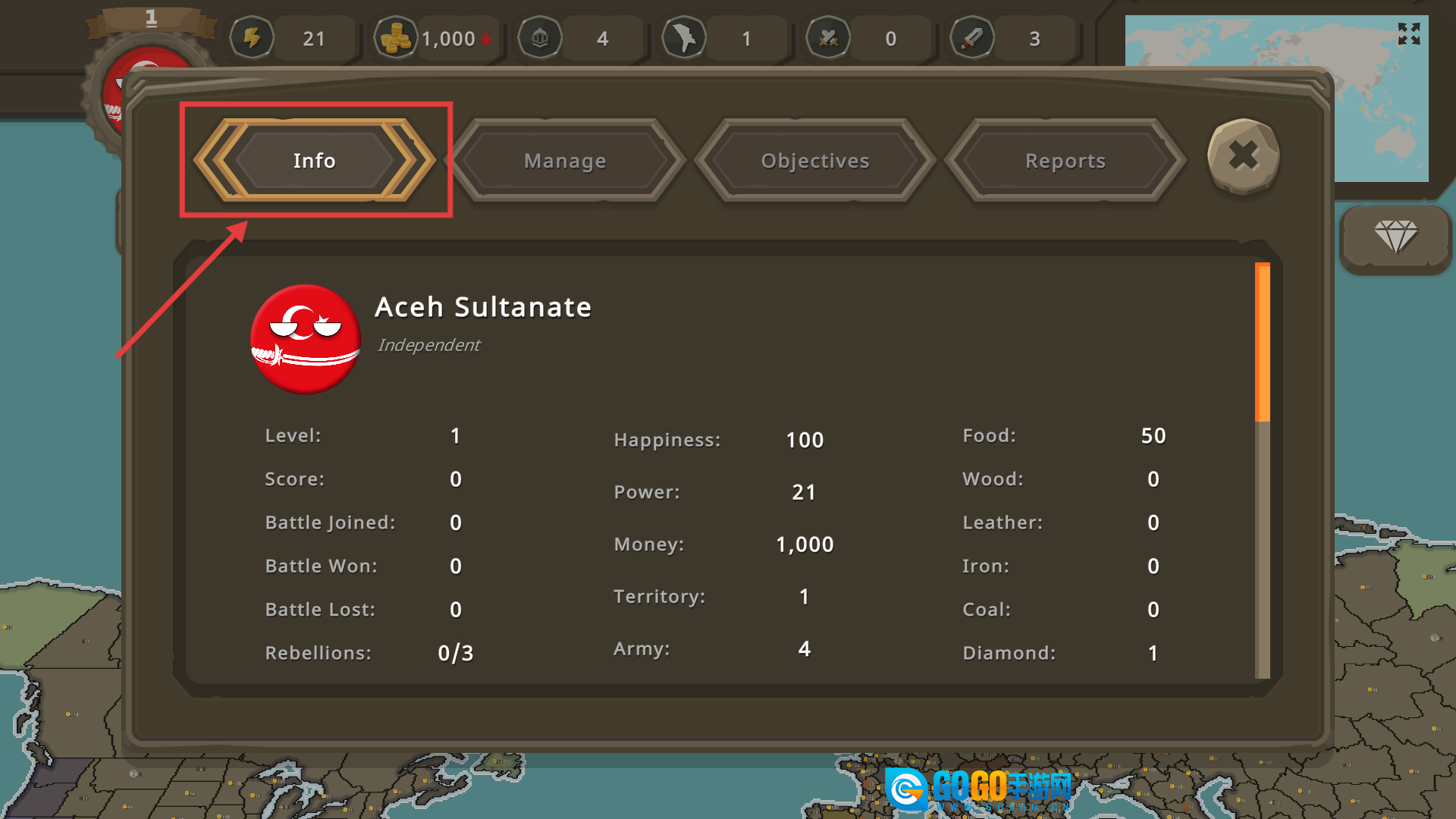
Task: Expand the minimap to fullscreen
Action: click(1409, 33)
